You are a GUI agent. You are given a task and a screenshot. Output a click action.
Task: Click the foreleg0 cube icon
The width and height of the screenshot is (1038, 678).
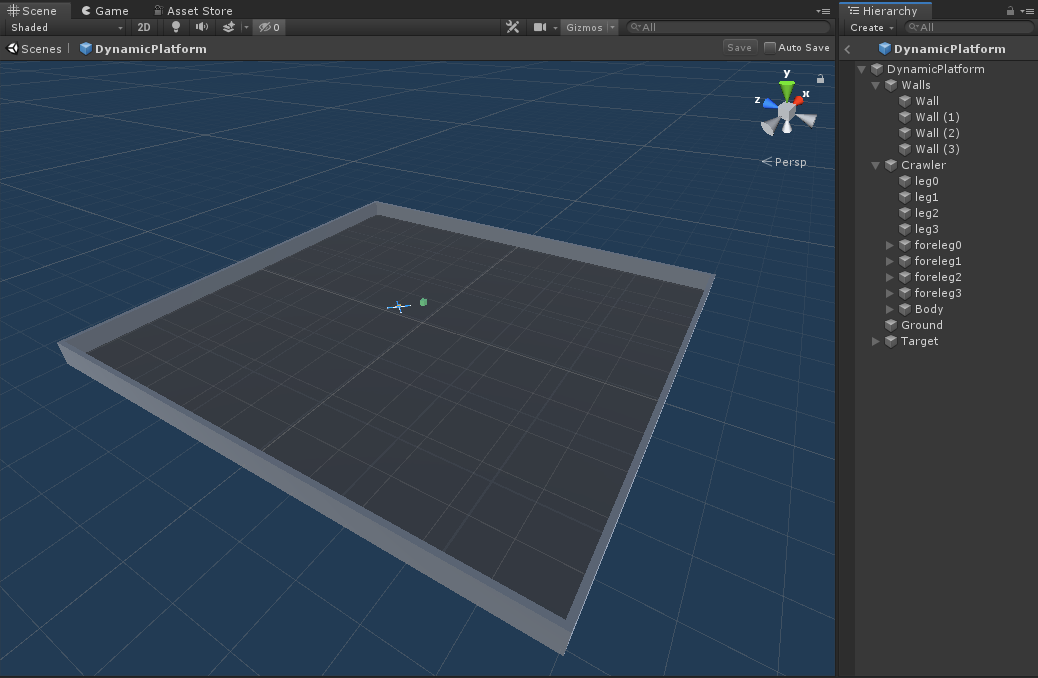click(x=905, y=245)
